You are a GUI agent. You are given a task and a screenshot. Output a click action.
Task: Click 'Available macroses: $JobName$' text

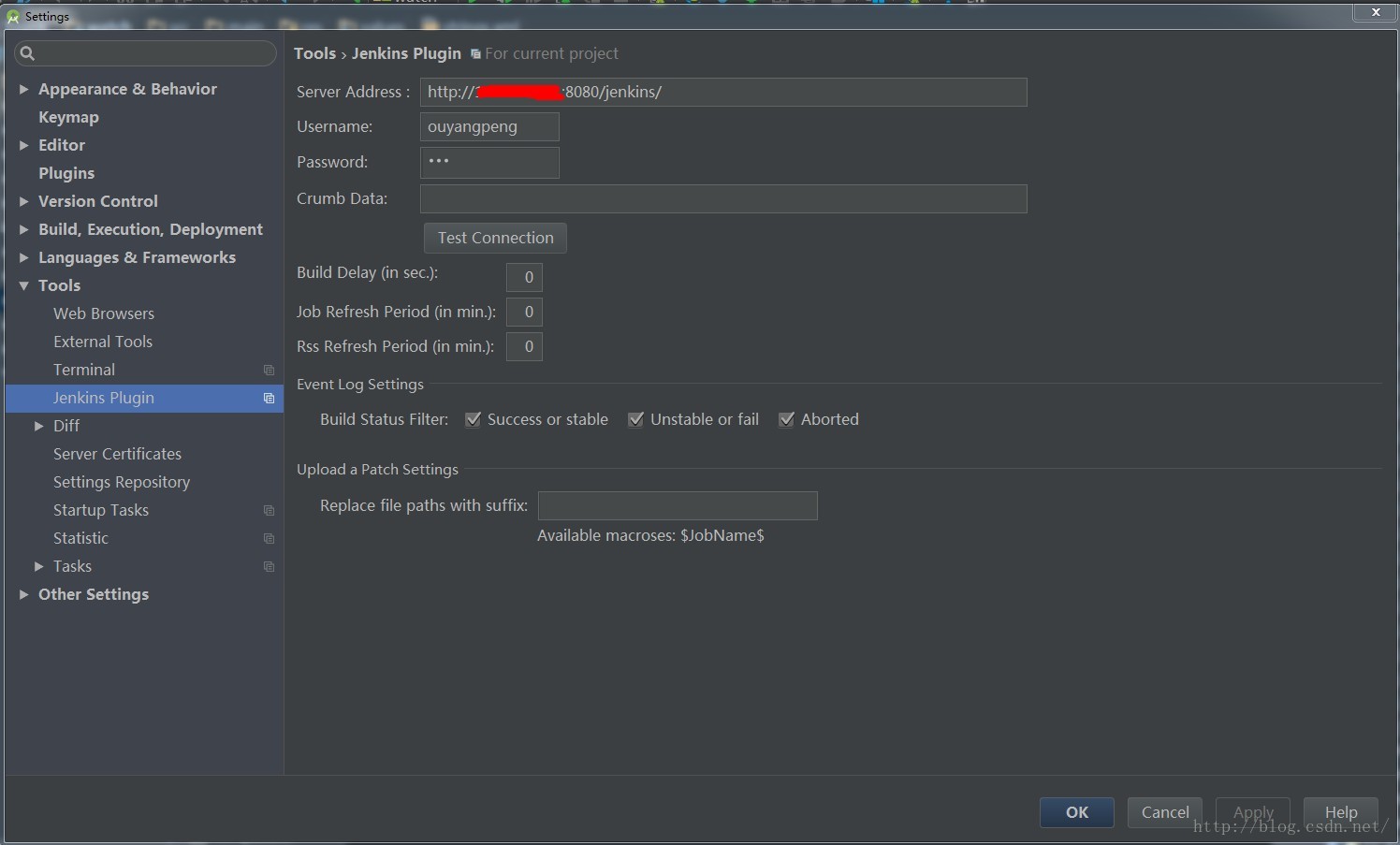650,535
